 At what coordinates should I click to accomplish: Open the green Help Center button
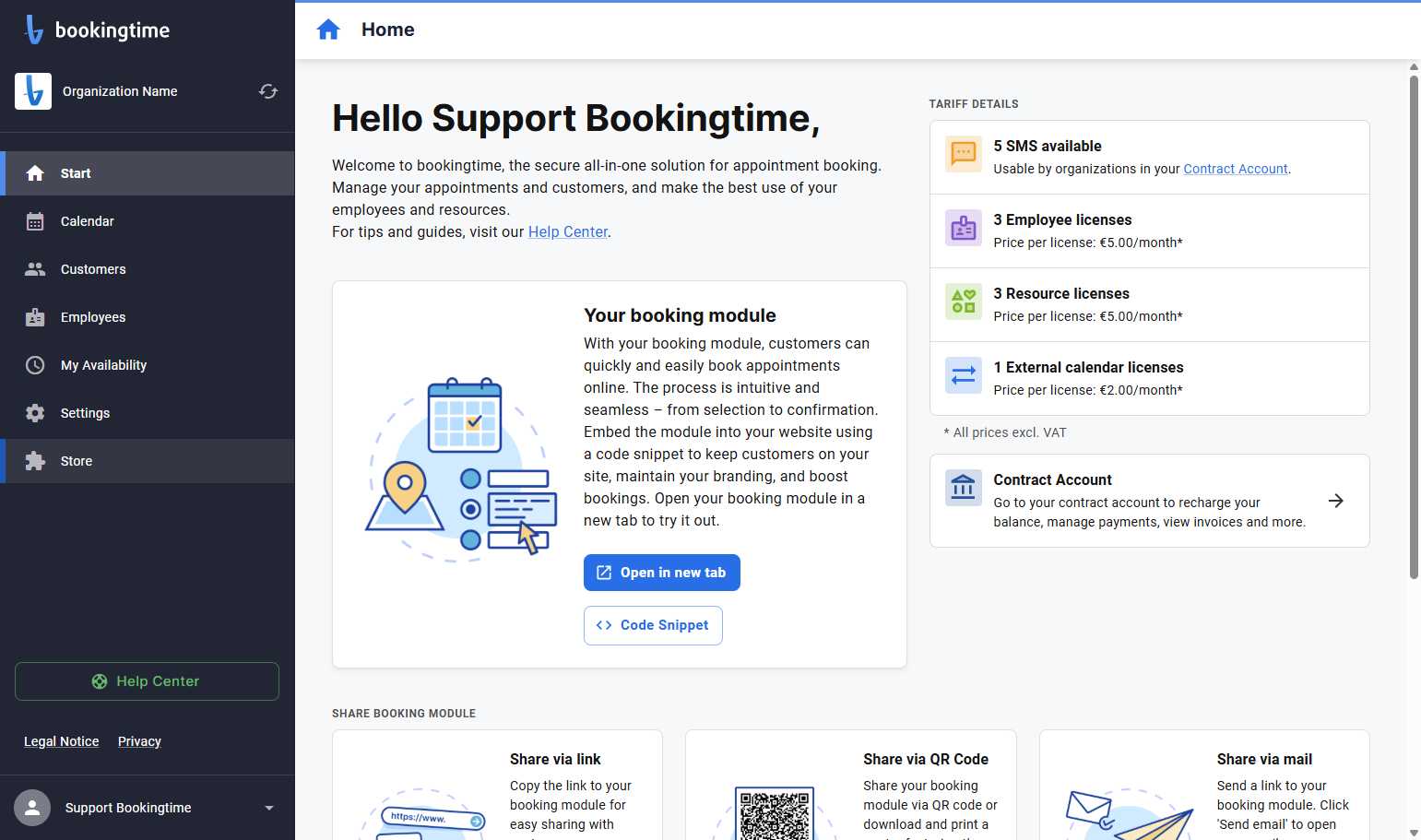tap(147, 681)
